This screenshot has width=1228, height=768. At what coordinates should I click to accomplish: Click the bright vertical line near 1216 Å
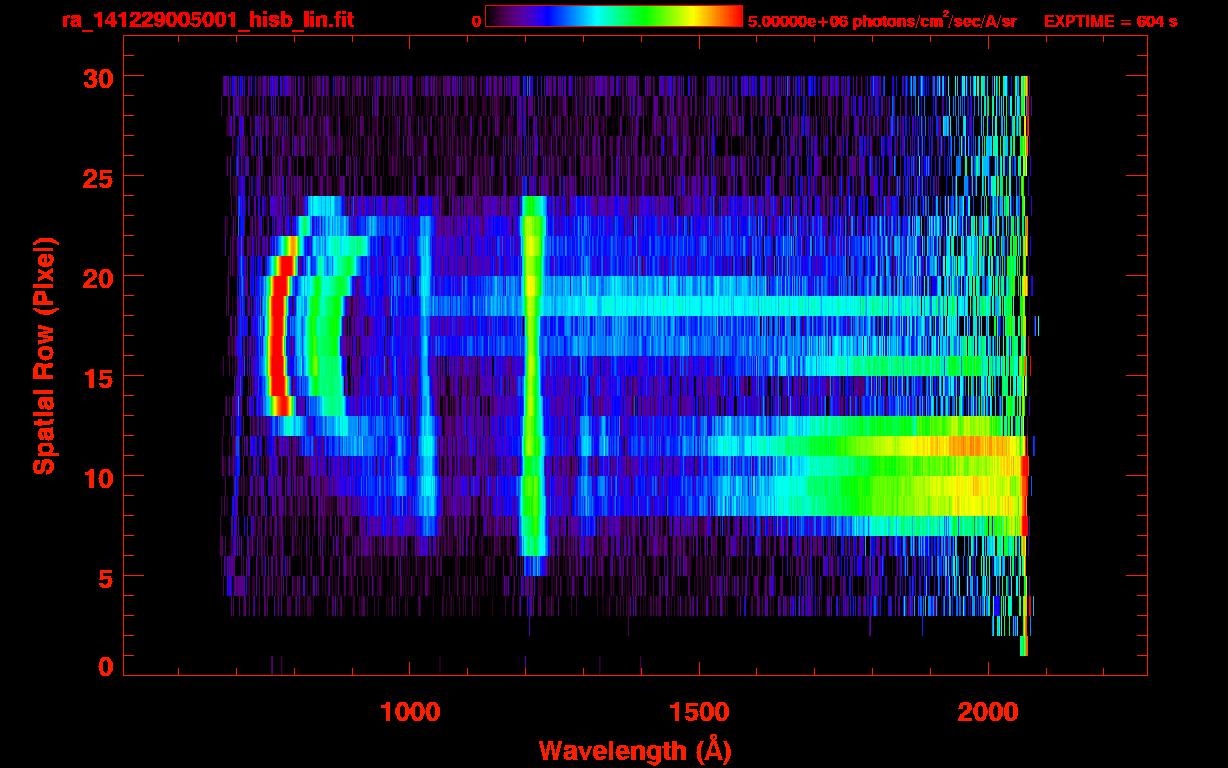coord(532,385)
